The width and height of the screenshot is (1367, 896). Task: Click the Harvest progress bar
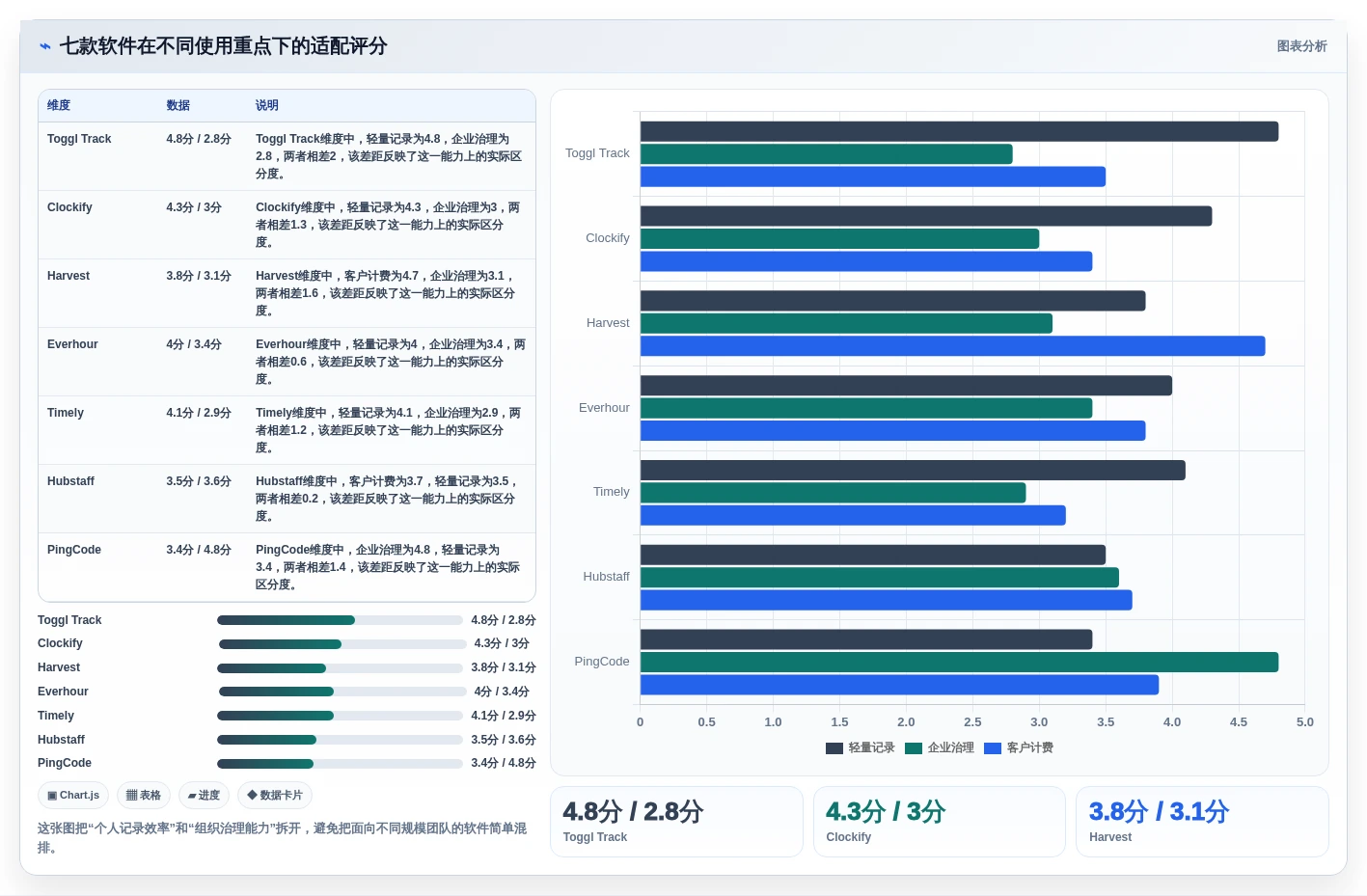[x=340, y=668]
